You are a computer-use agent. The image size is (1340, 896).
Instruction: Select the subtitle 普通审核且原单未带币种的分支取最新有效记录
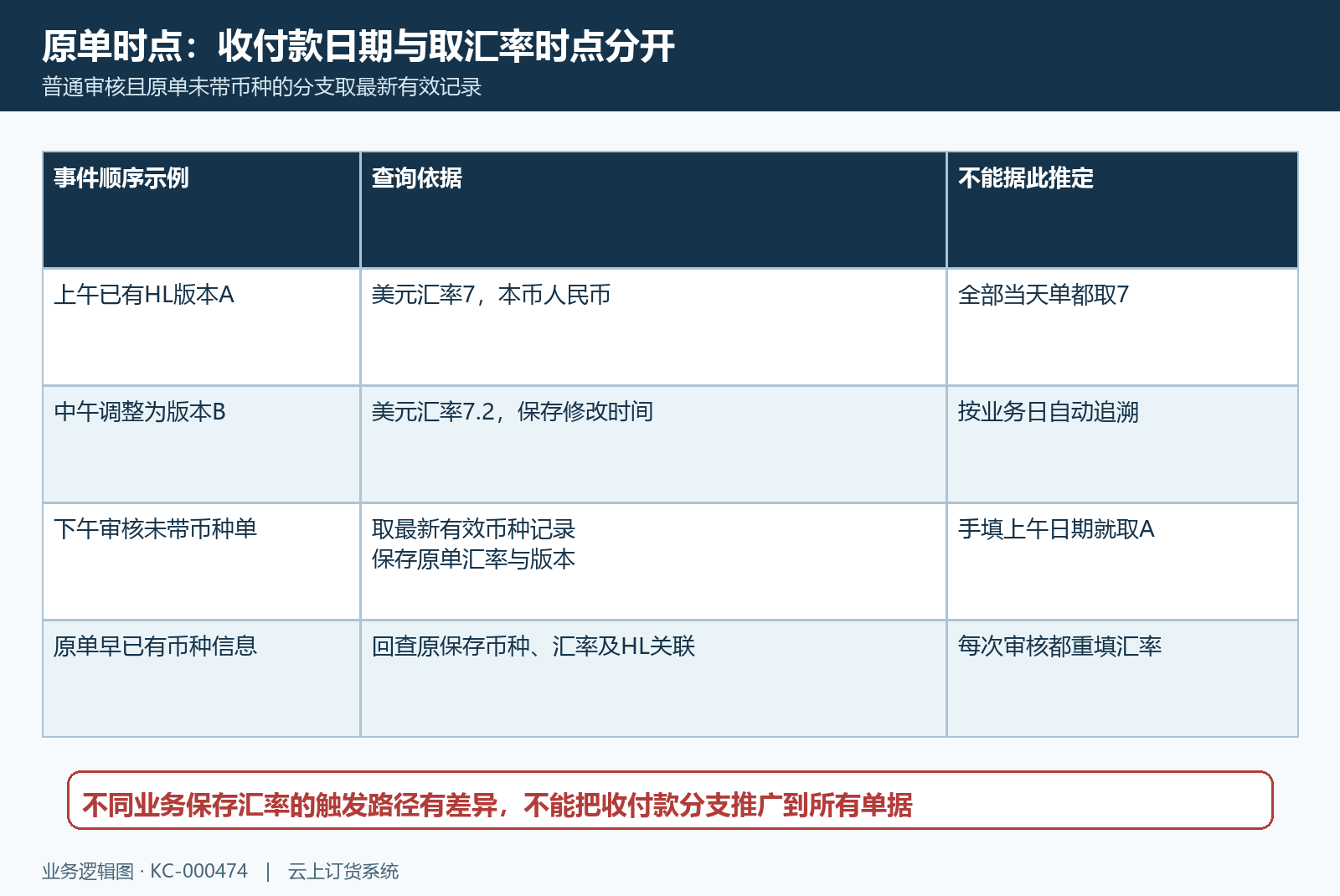[262, 87]
